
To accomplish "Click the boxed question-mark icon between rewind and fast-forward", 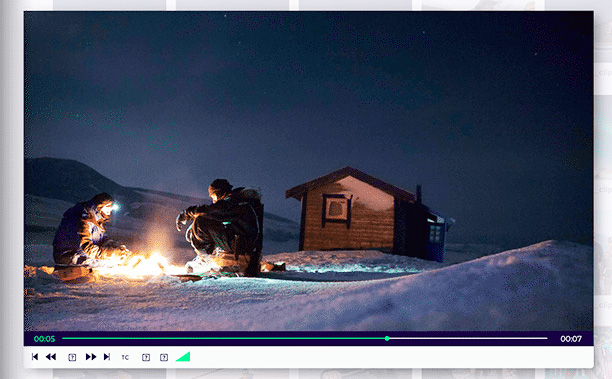I will 72,357.
